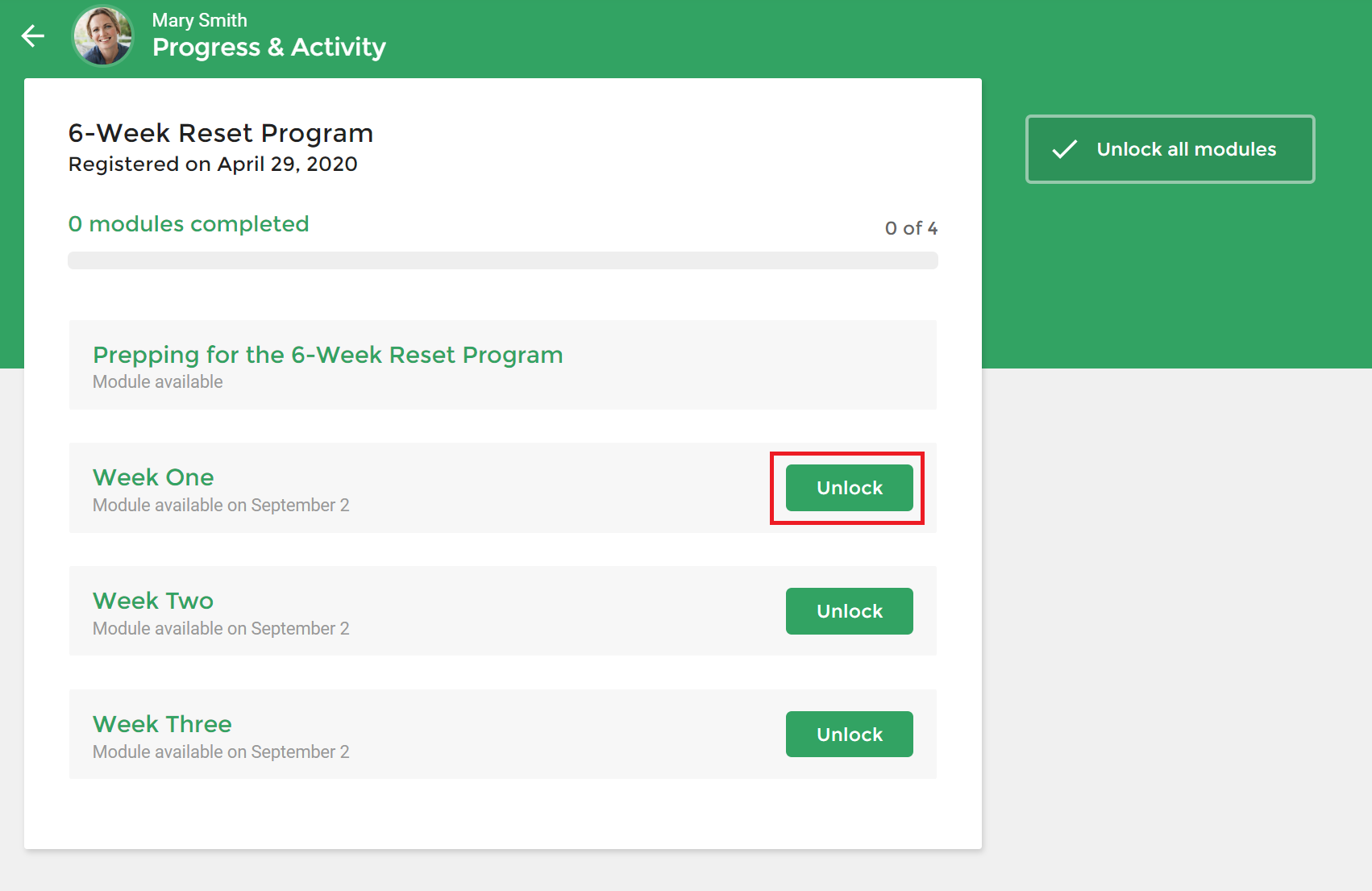The width and height of the screenshot is (1372, 891).
Task: Click Week Two's 'Module available on September 2'
Action: click(221, 629)
